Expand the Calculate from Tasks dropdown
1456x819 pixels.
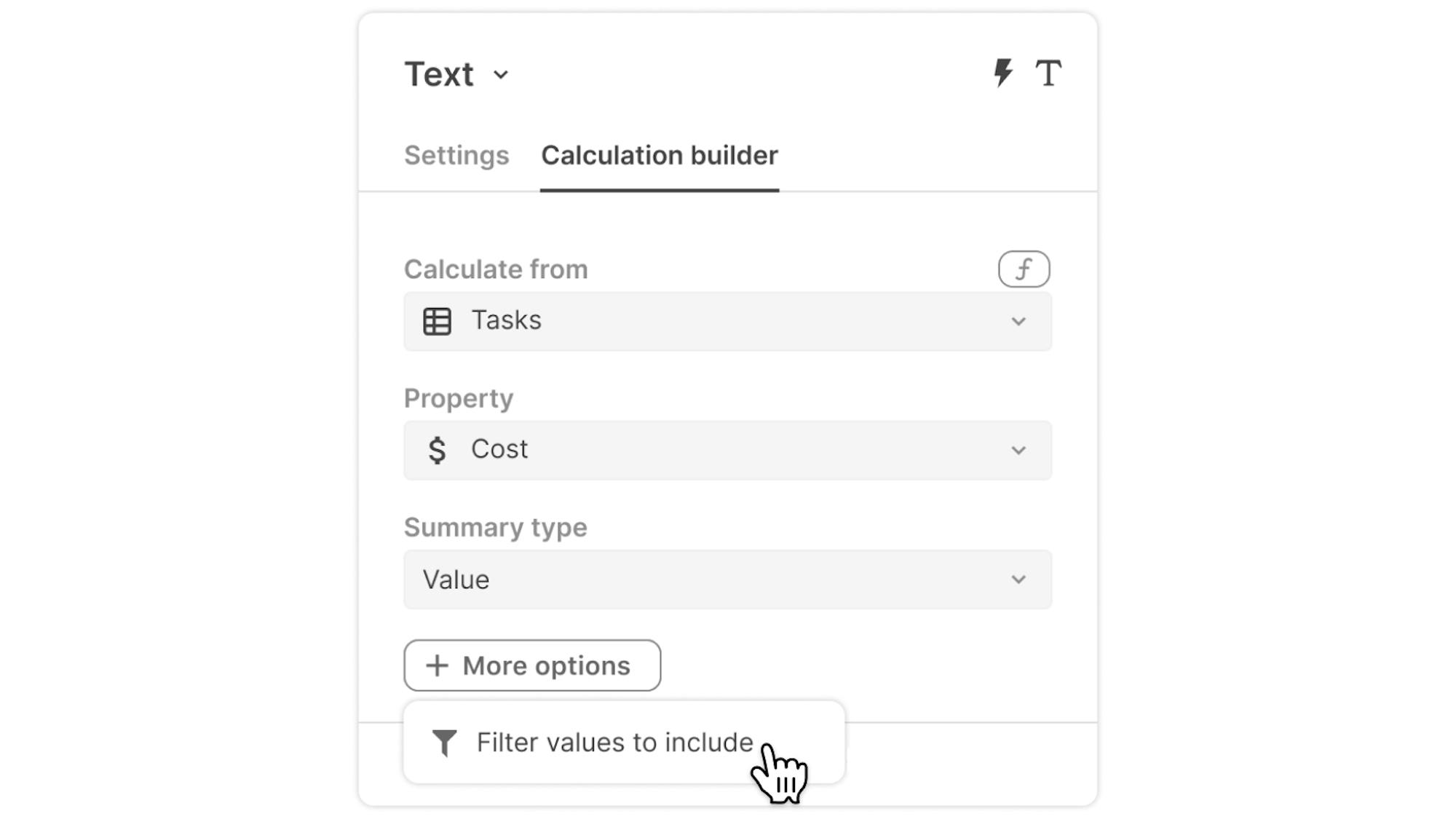[x=728, y=321]
